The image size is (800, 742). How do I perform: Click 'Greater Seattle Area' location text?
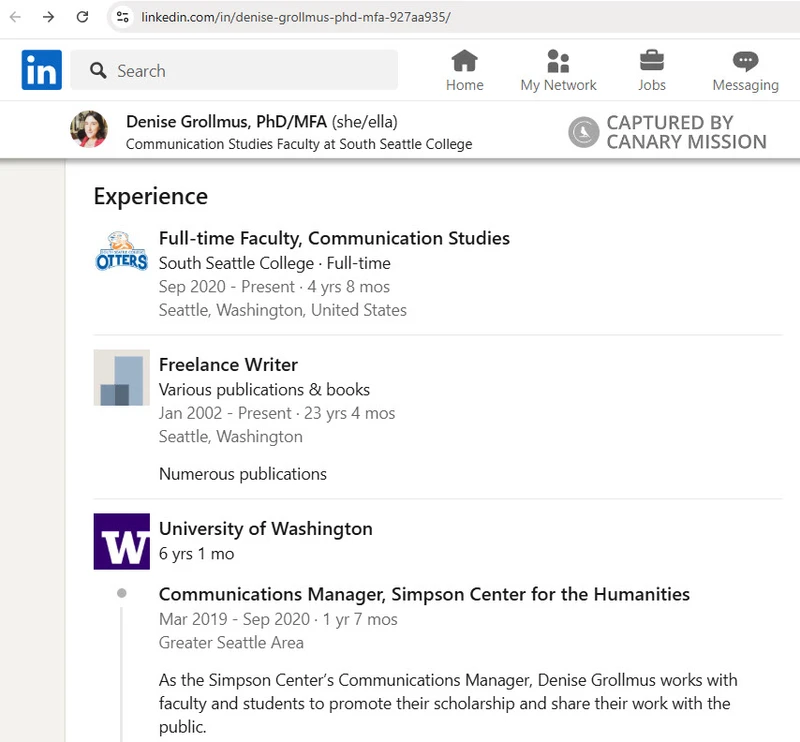pyautogui.click(x=231, y=643)
